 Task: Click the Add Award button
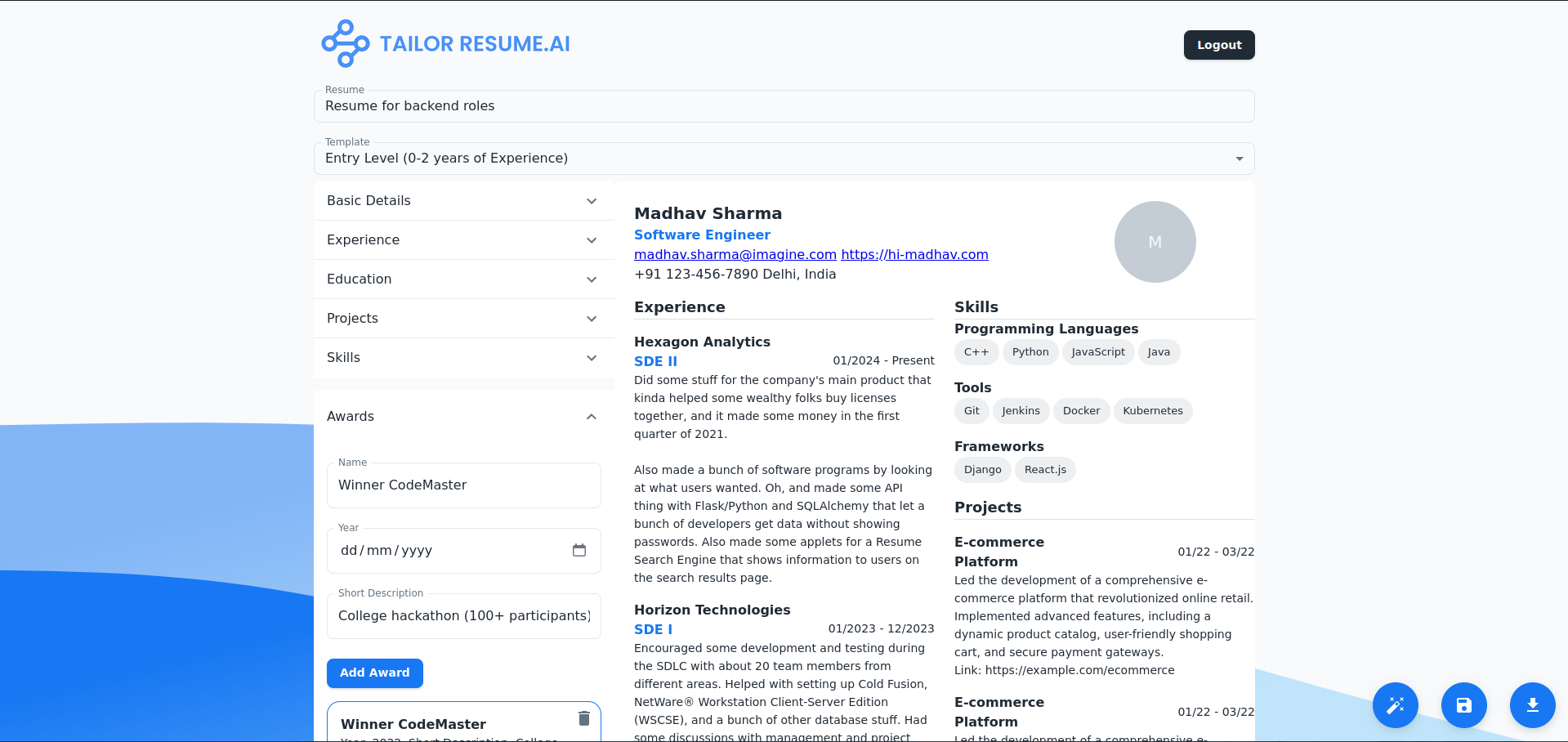coord(374,673)
